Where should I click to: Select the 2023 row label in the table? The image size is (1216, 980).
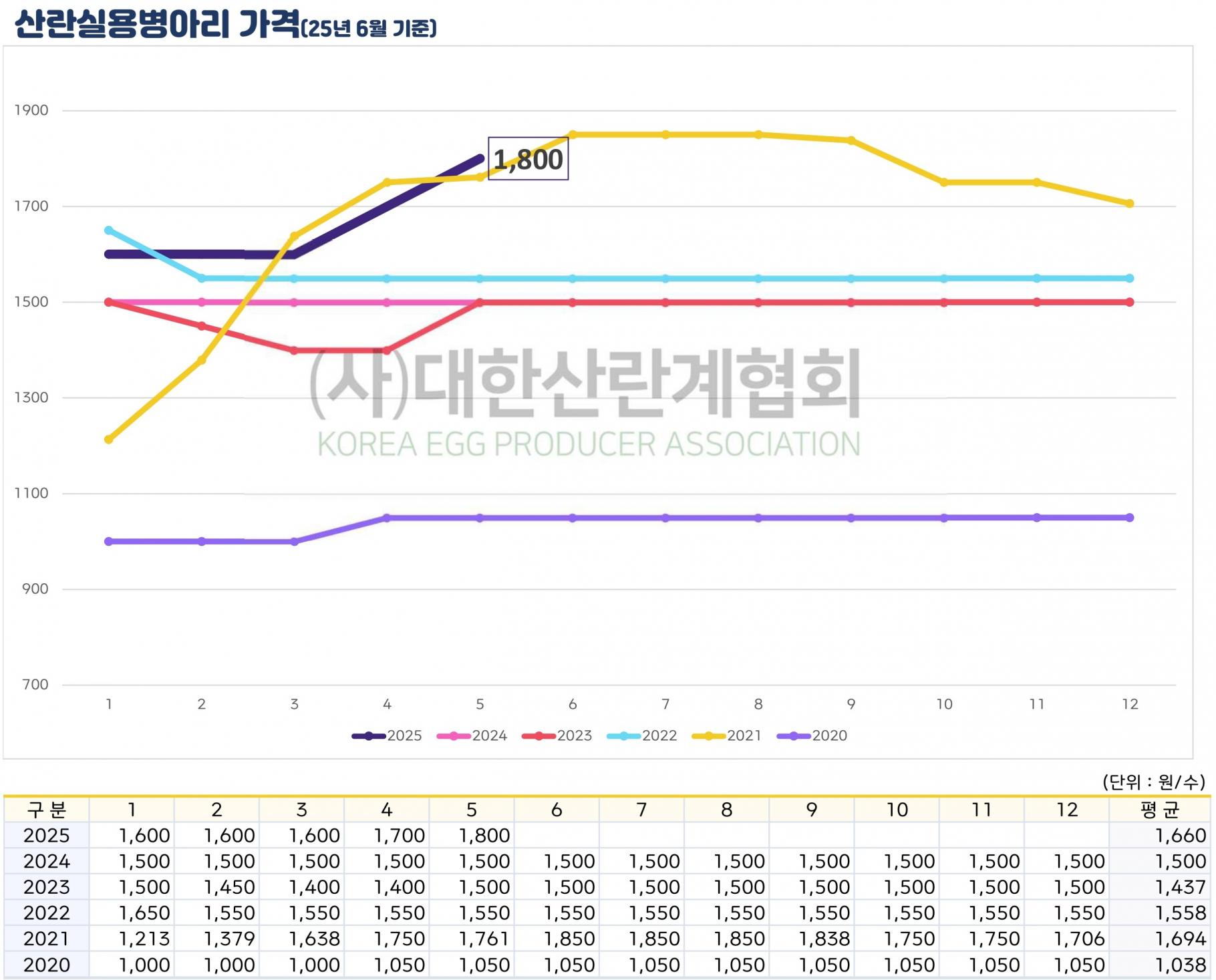click(x=46, y=887)
